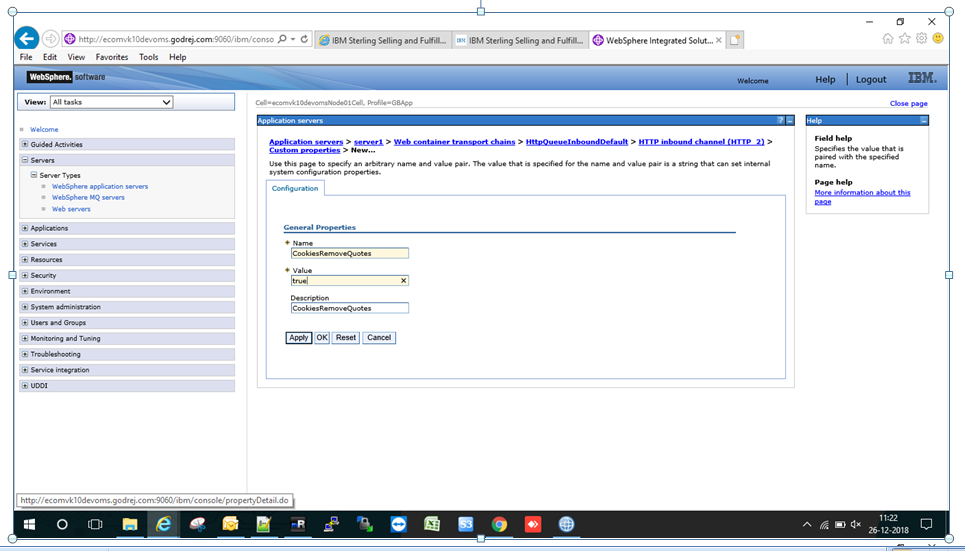Expand the UDDI section
The height and width of the screenshot is (551, 965).
(x=25, y=385)
